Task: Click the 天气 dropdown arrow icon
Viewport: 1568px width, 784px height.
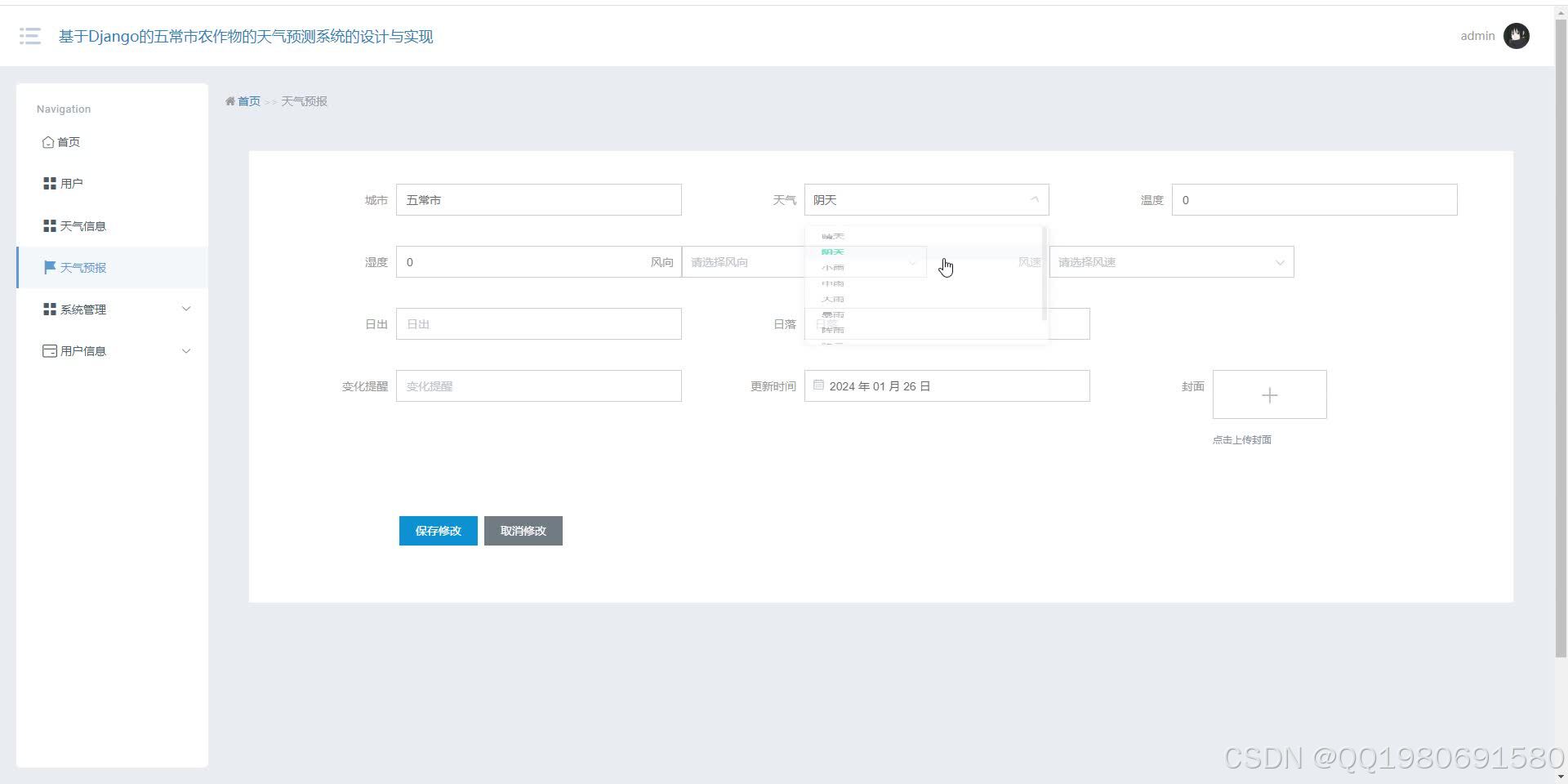Action: point(1035,199)
